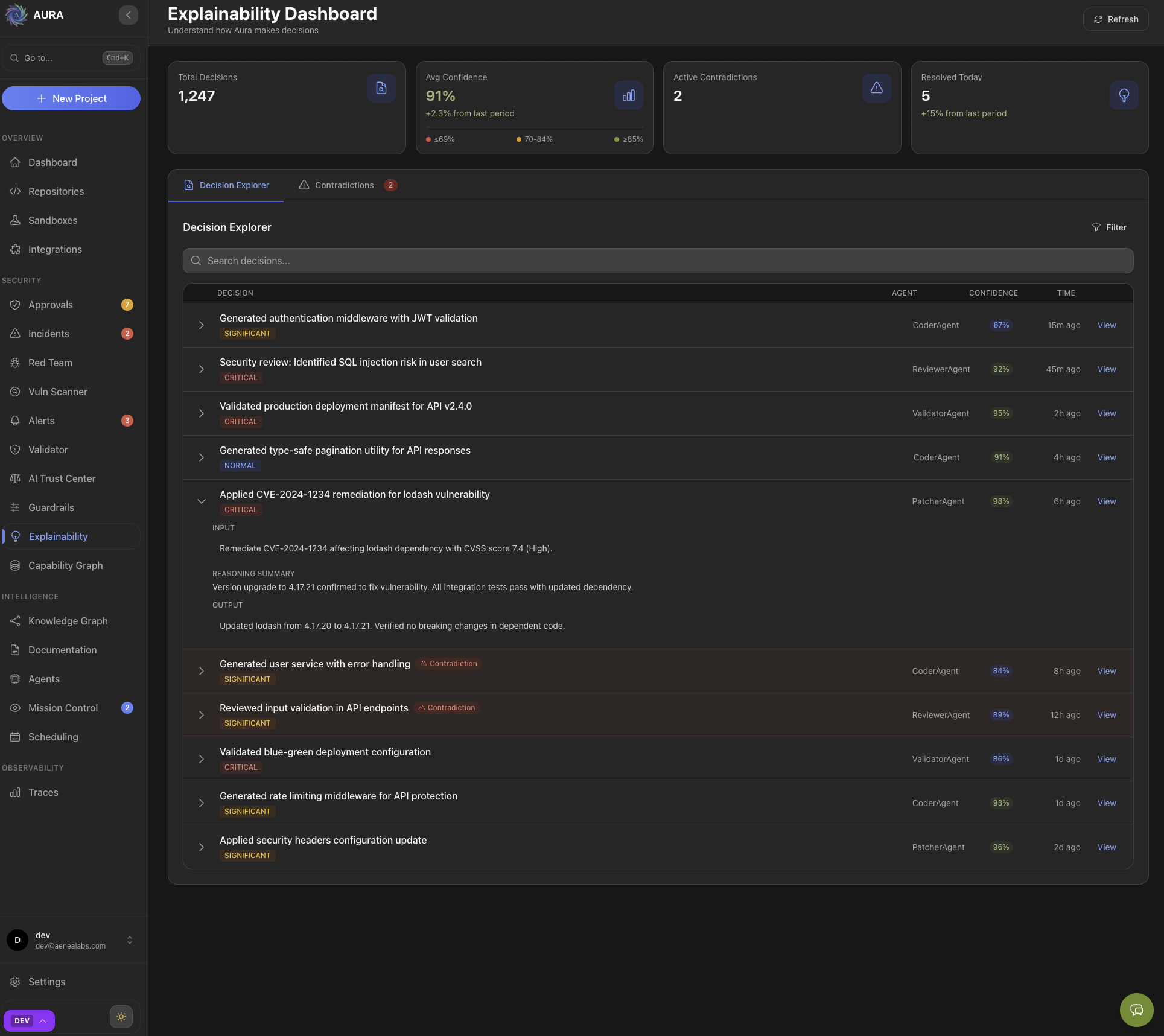The height and width of the screenshot is (1036, 1164).
Task: Open Mission Control eye icon
Action: [x=15, y=708]
